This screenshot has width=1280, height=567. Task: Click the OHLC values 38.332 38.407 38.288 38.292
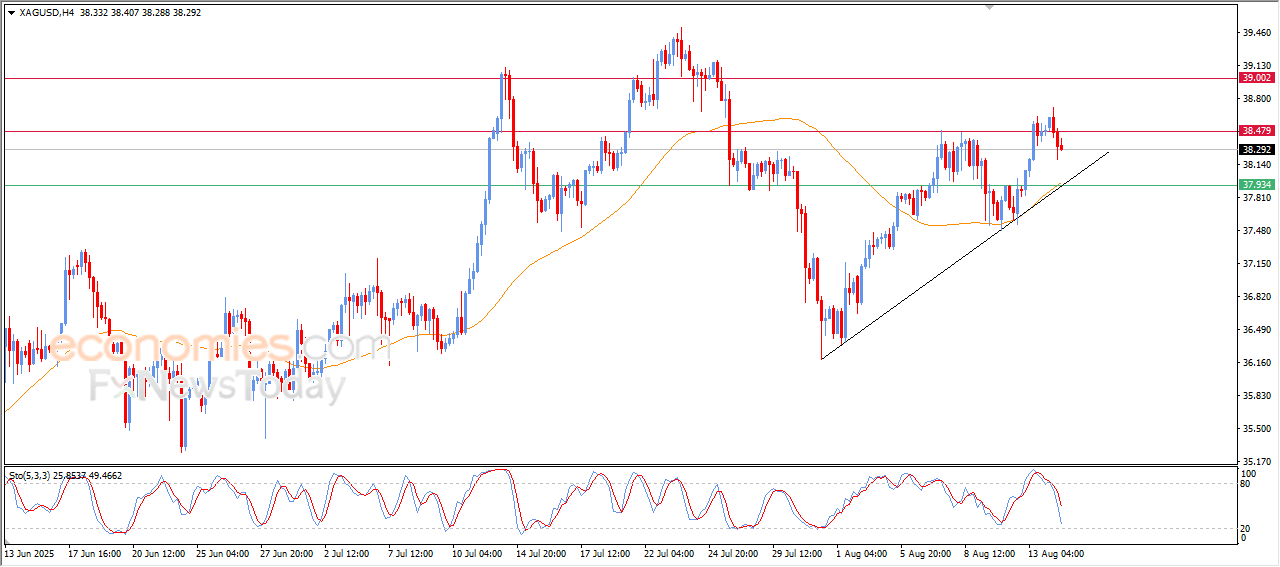click(139, 13)
